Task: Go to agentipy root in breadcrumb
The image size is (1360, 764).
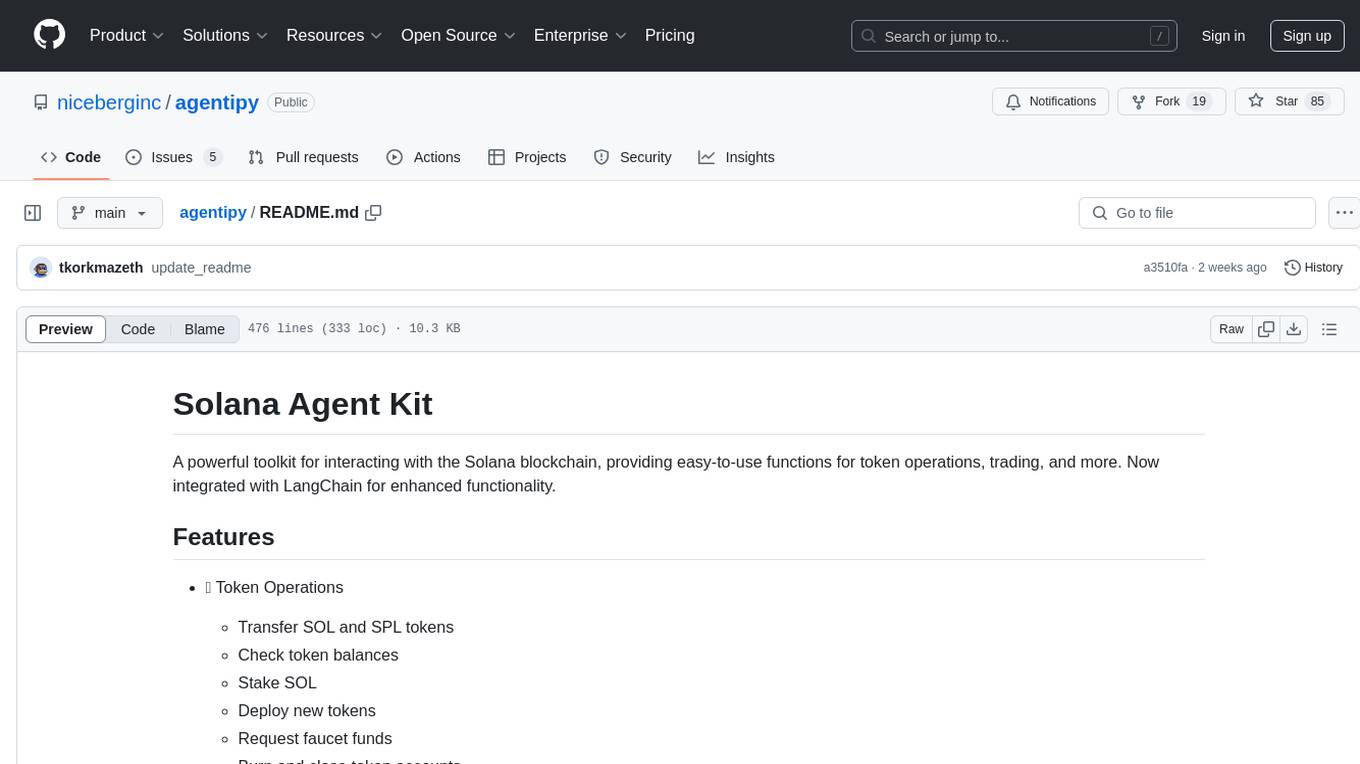Action: (213, 212)
